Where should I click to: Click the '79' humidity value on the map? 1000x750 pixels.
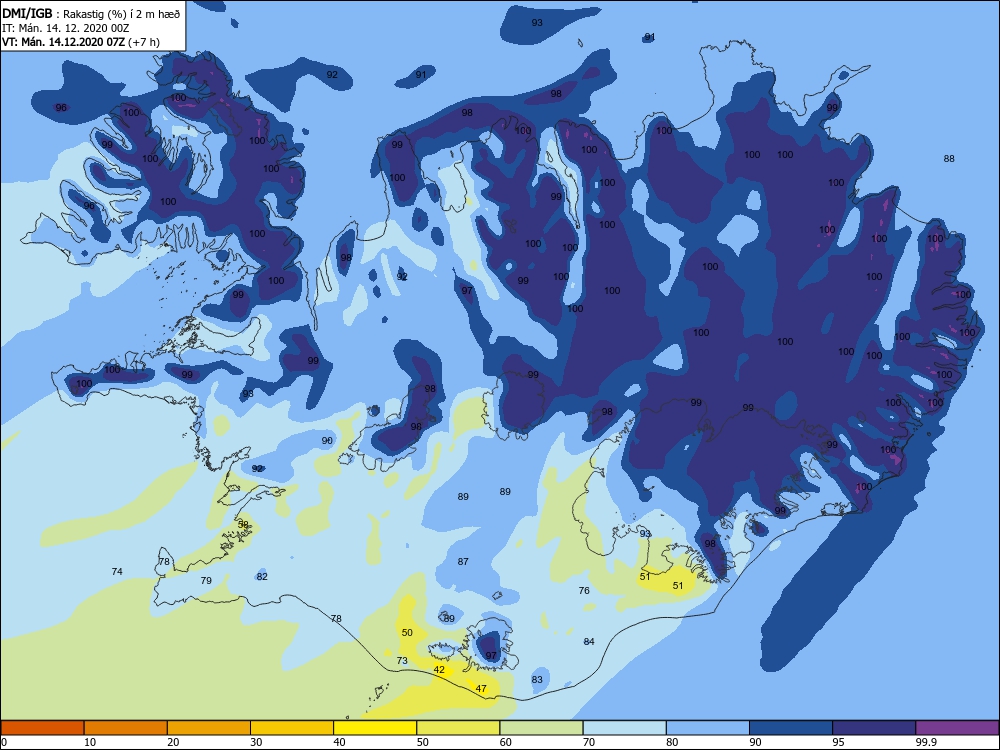[x=205, y=580]
